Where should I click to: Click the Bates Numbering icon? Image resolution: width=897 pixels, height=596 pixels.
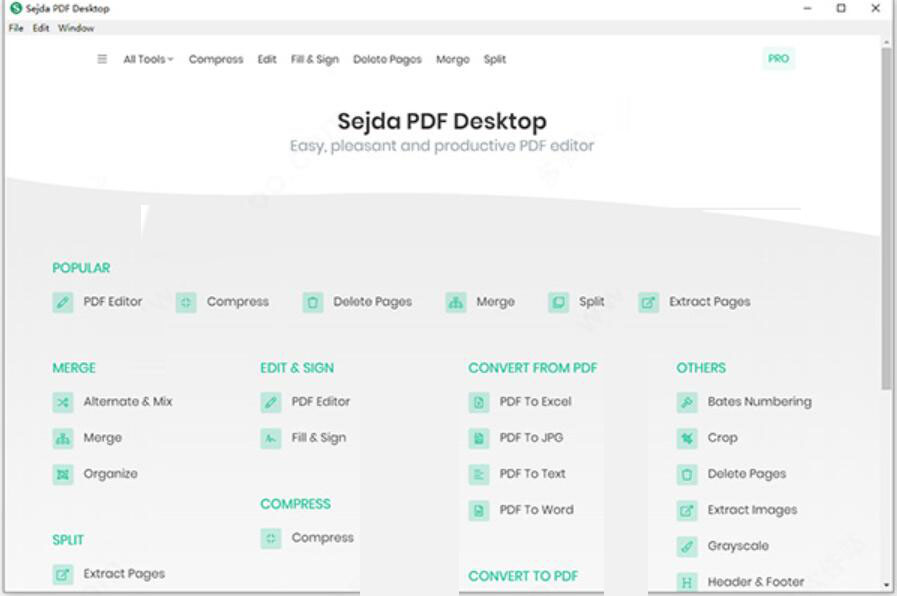click(687, 402)
